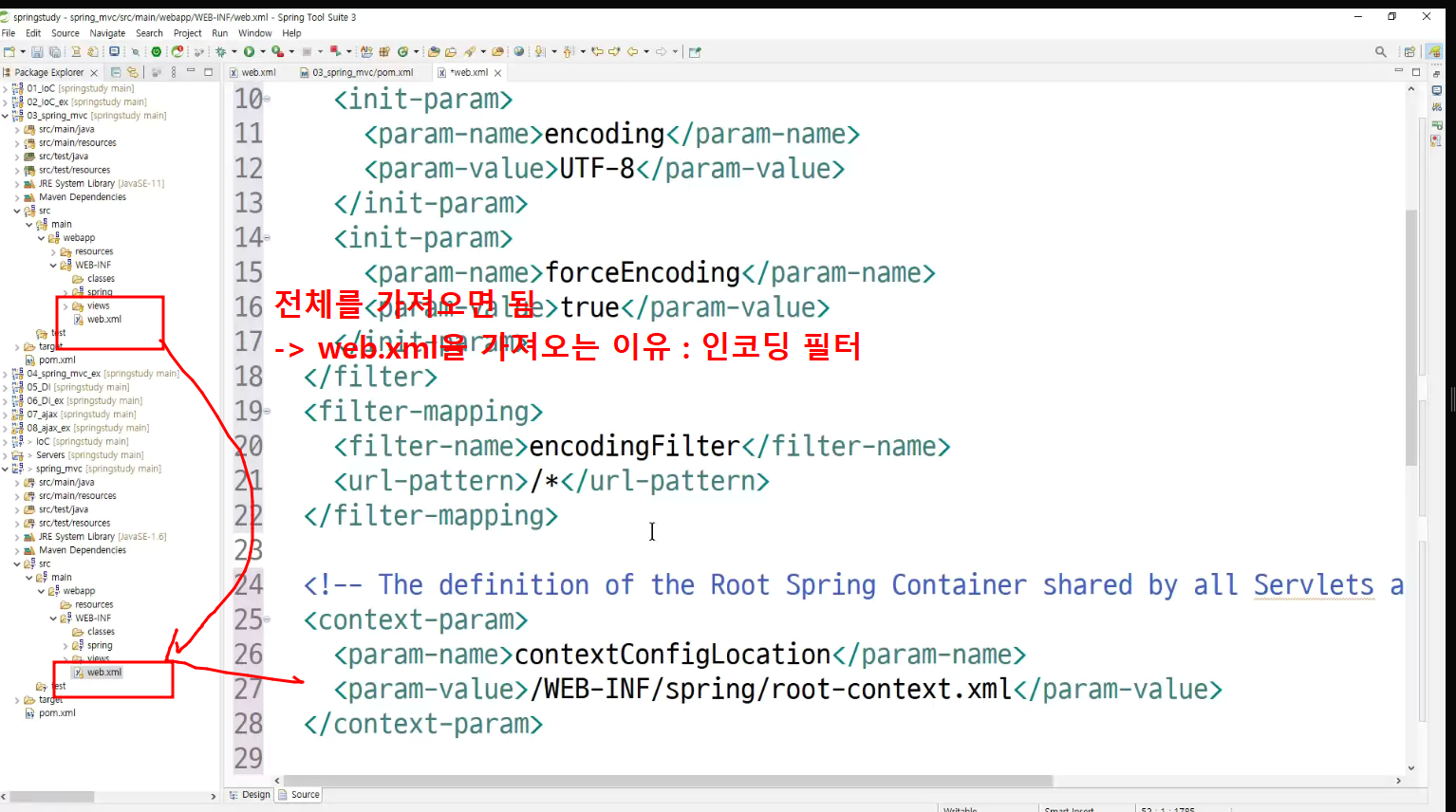Click the editor vertical scrollbar thumb

pyautogui.click(x=1411, y=337)
